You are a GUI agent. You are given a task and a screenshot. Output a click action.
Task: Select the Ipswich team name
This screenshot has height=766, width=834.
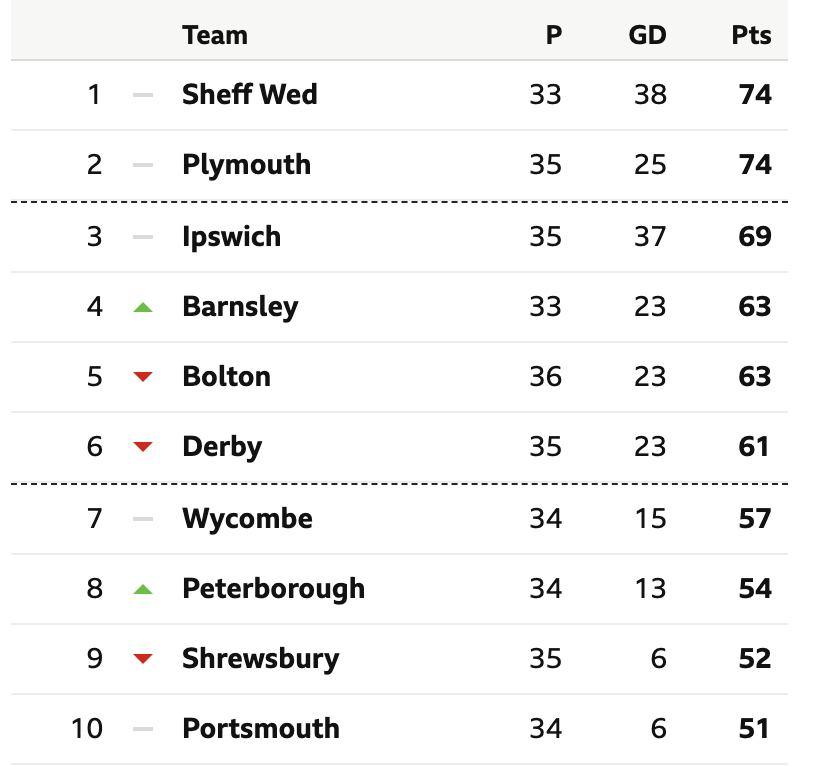[x=231, y=237]
